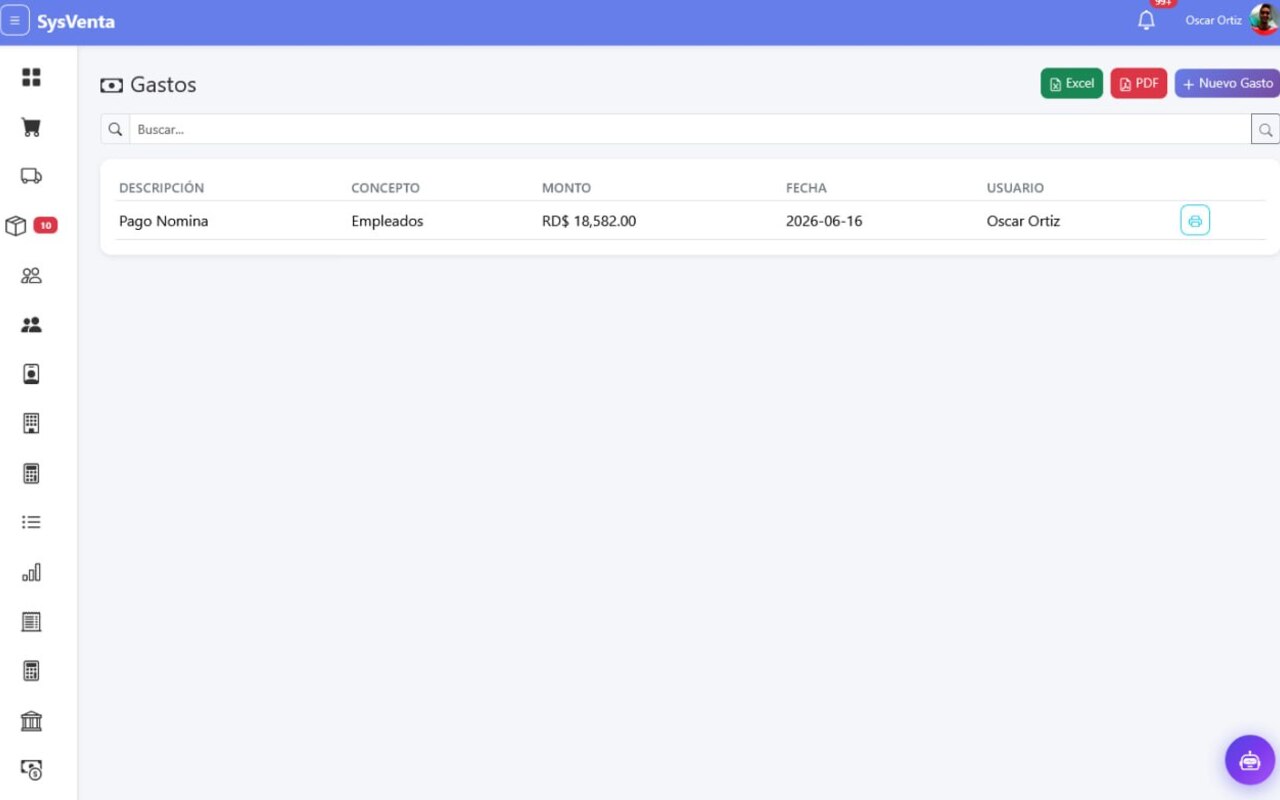The width and height of the screenshot is (1280, 800).
Task: Open the notifications bell
Action: (x=1147, y=20)
